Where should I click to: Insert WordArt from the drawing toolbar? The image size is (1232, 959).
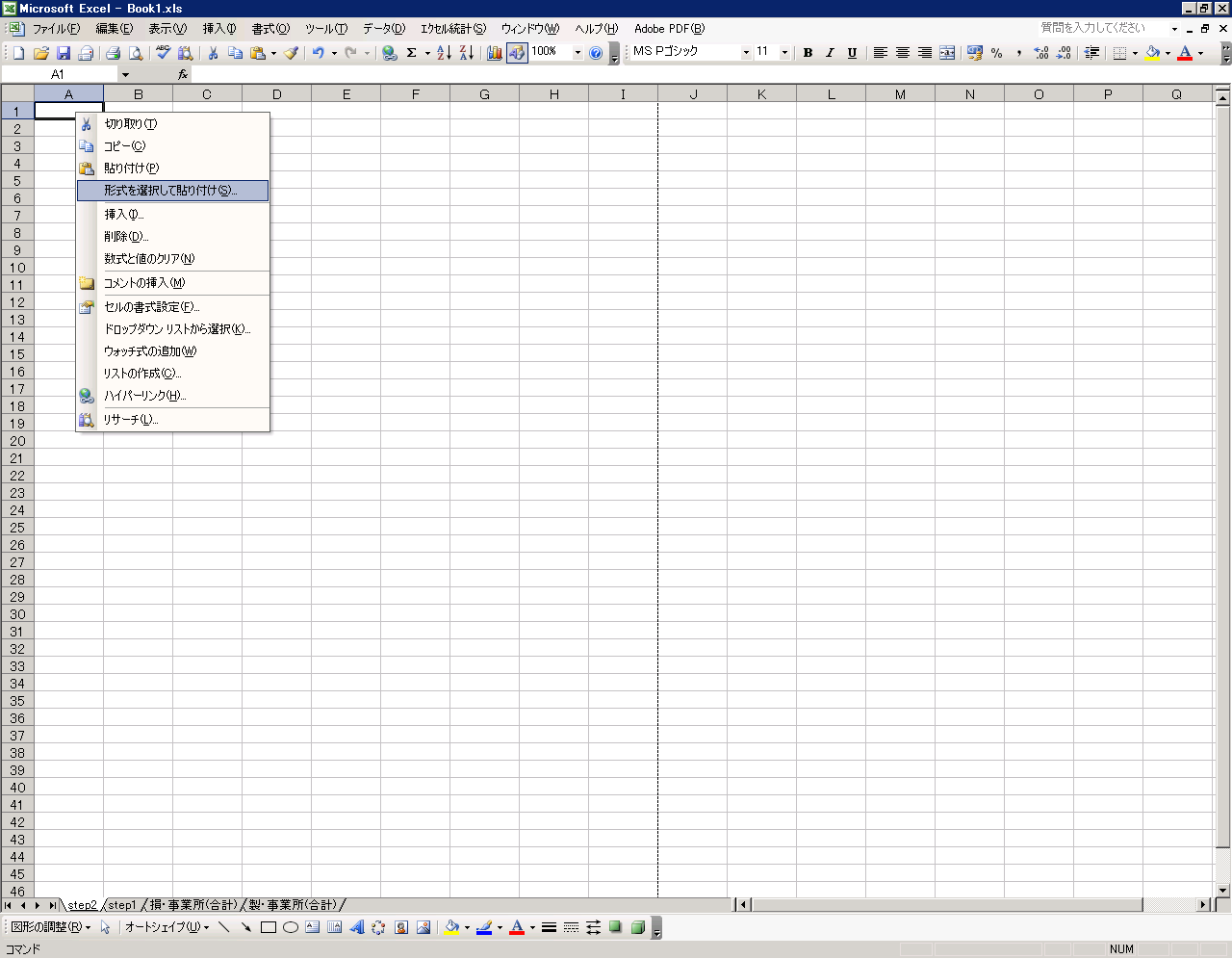[357, 927]
